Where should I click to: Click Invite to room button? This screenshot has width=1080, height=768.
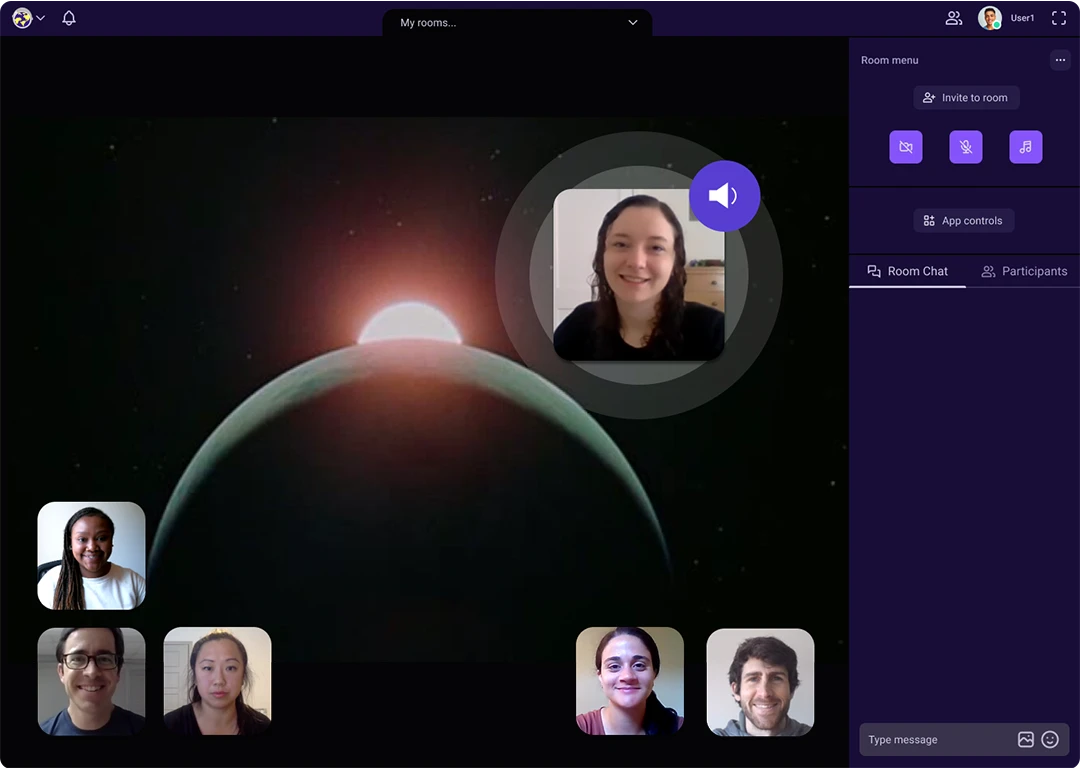coord(966,98)
